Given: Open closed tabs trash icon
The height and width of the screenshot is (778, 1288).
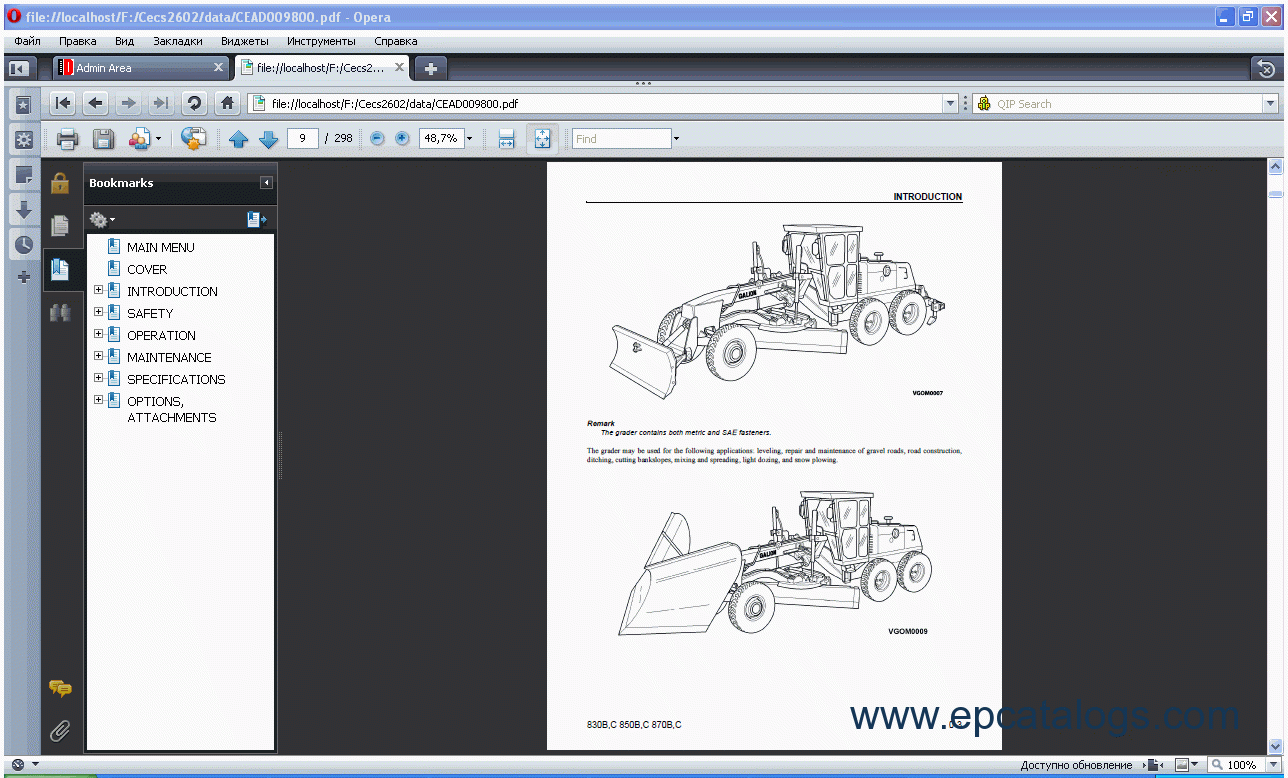Looking at the screenshot, I should (1266, 68).
